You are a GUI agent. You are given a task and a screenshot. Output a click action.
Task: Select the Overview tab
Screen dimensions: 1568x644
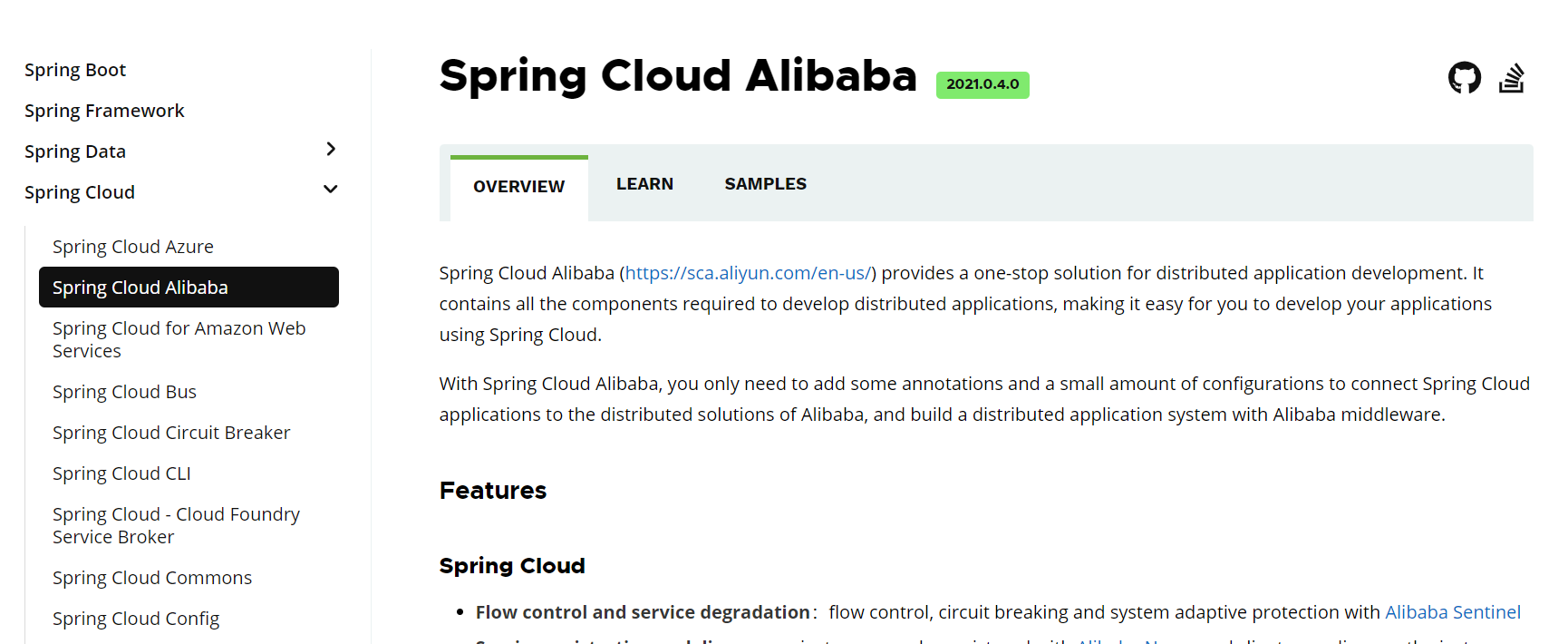point(519,188)
